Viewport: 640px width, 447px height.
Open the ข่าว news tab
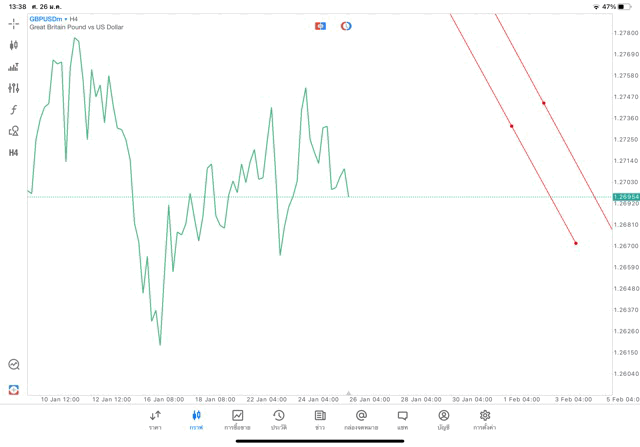pyautogui.click(x=319, y=419)
